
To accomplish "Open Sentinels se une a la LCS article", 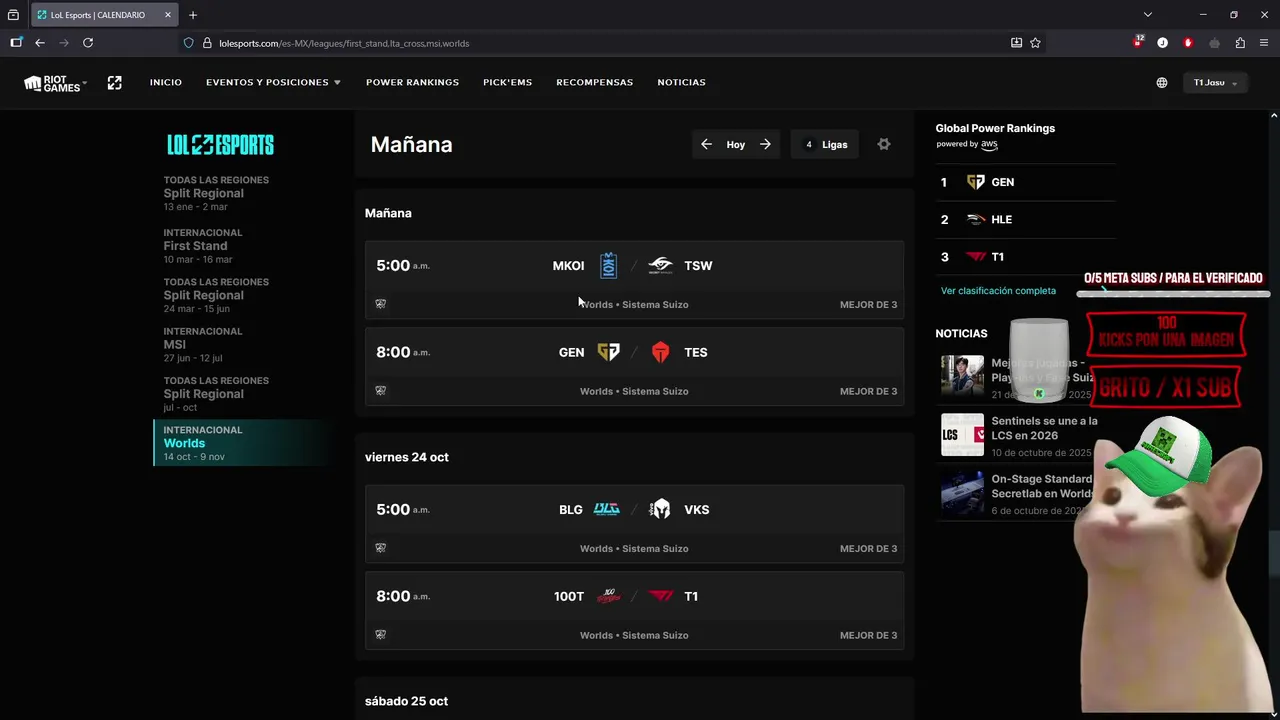I will pyautogui.click(x=1044, y=428).
